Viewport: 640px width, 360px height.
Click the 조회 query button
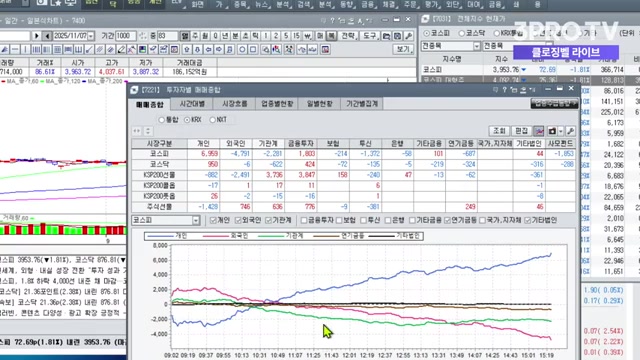(499, 131)
